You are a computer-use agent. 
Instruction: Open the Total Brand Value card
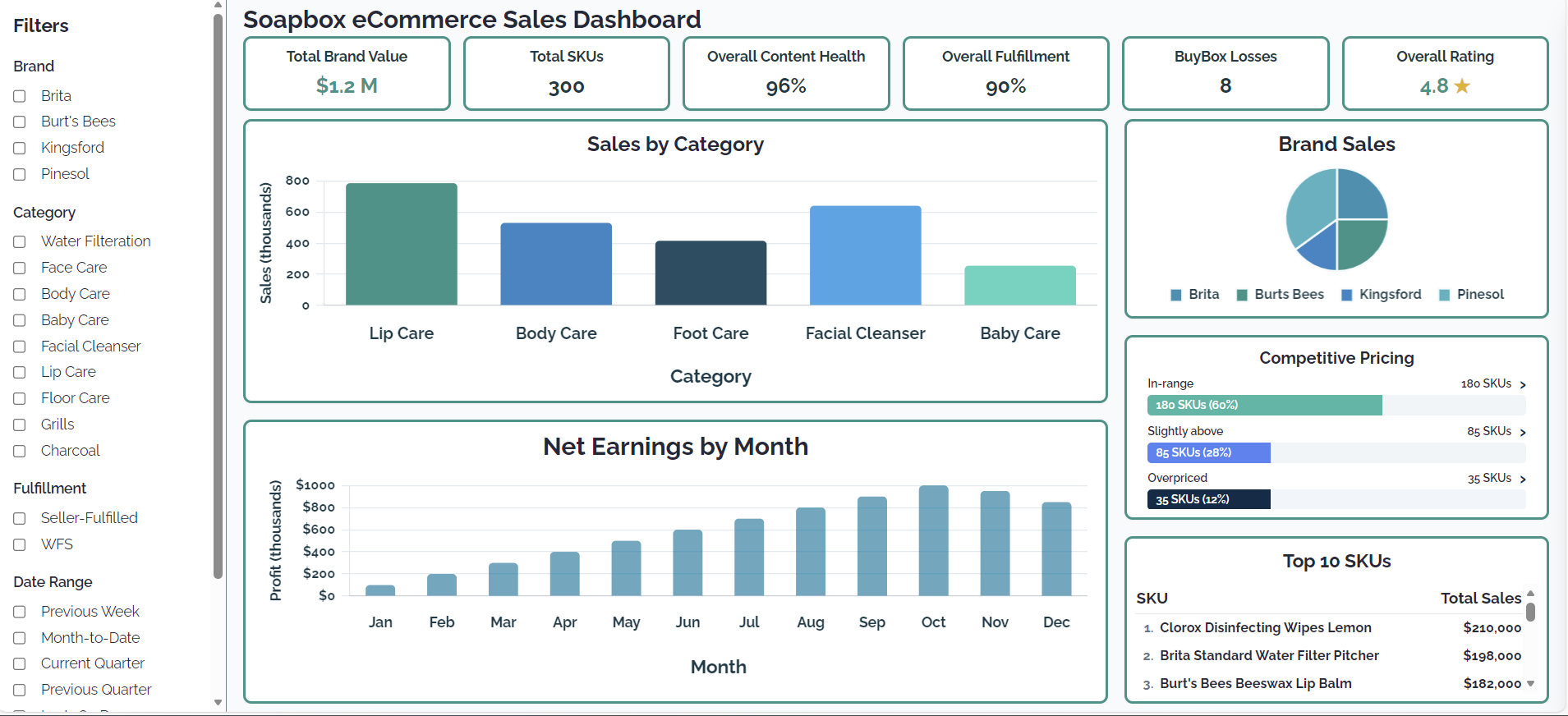pos(347,73)
